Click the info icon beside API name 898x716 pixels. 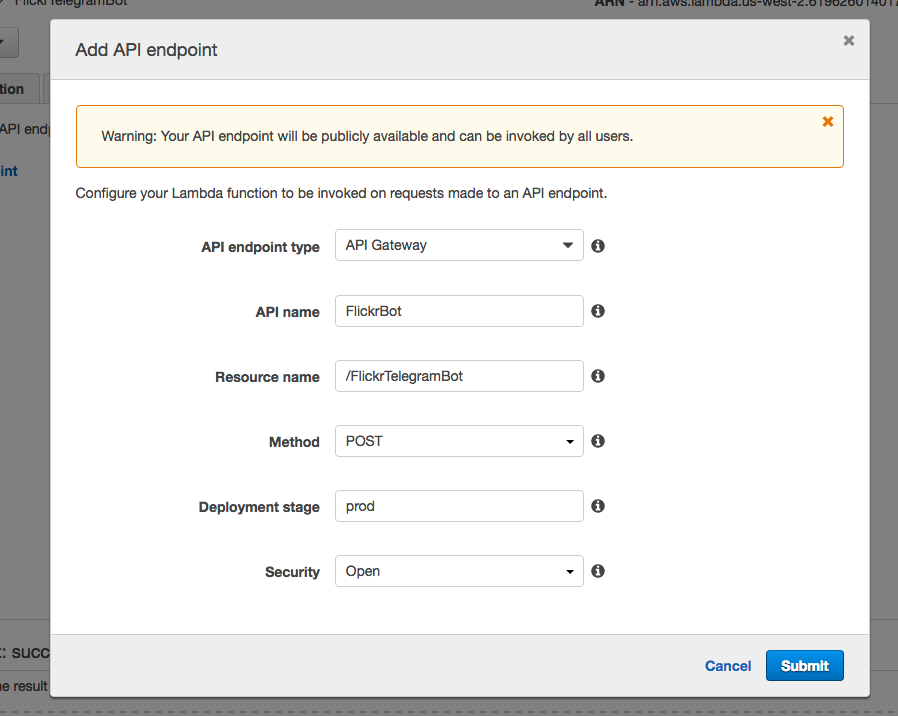[x=597, y=311]
